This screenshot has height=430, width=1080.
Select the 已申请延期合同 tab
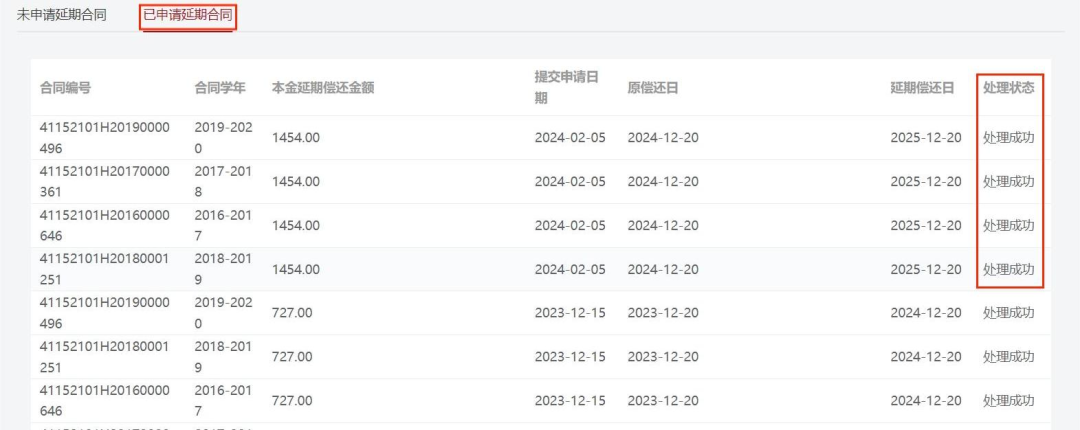(188, 16)
